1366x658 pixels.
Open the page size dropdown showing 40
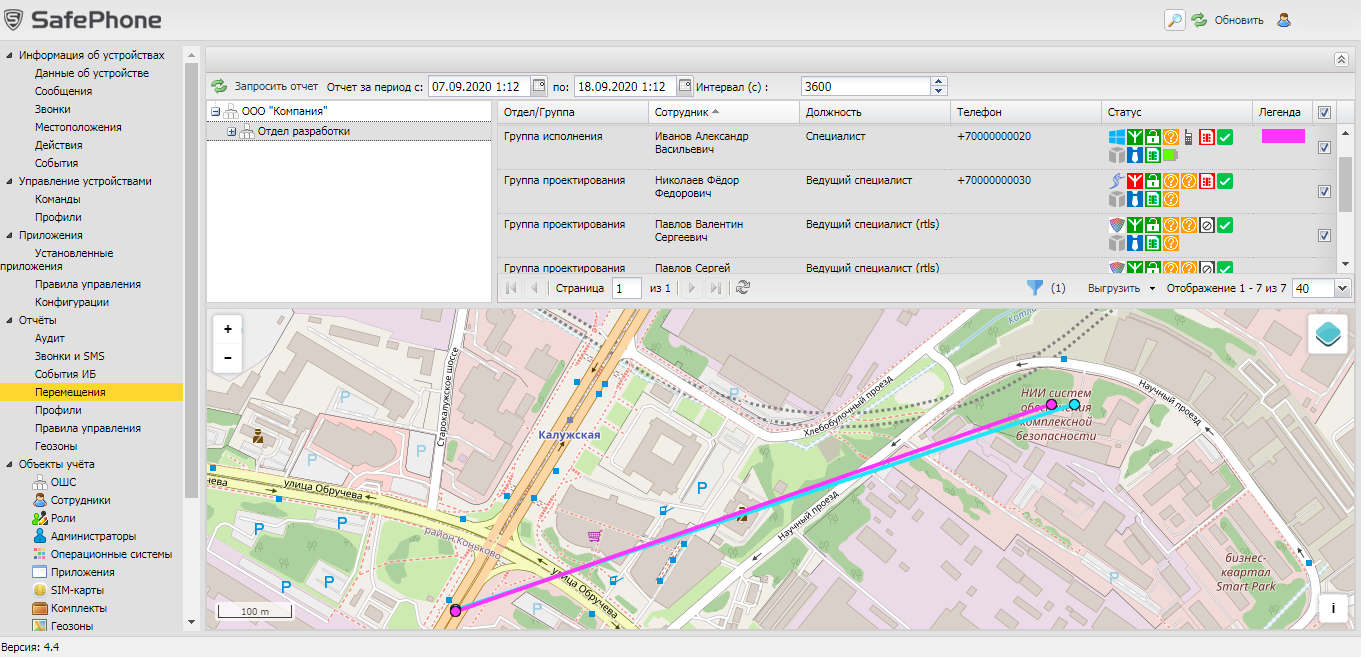pos(1341,288)
